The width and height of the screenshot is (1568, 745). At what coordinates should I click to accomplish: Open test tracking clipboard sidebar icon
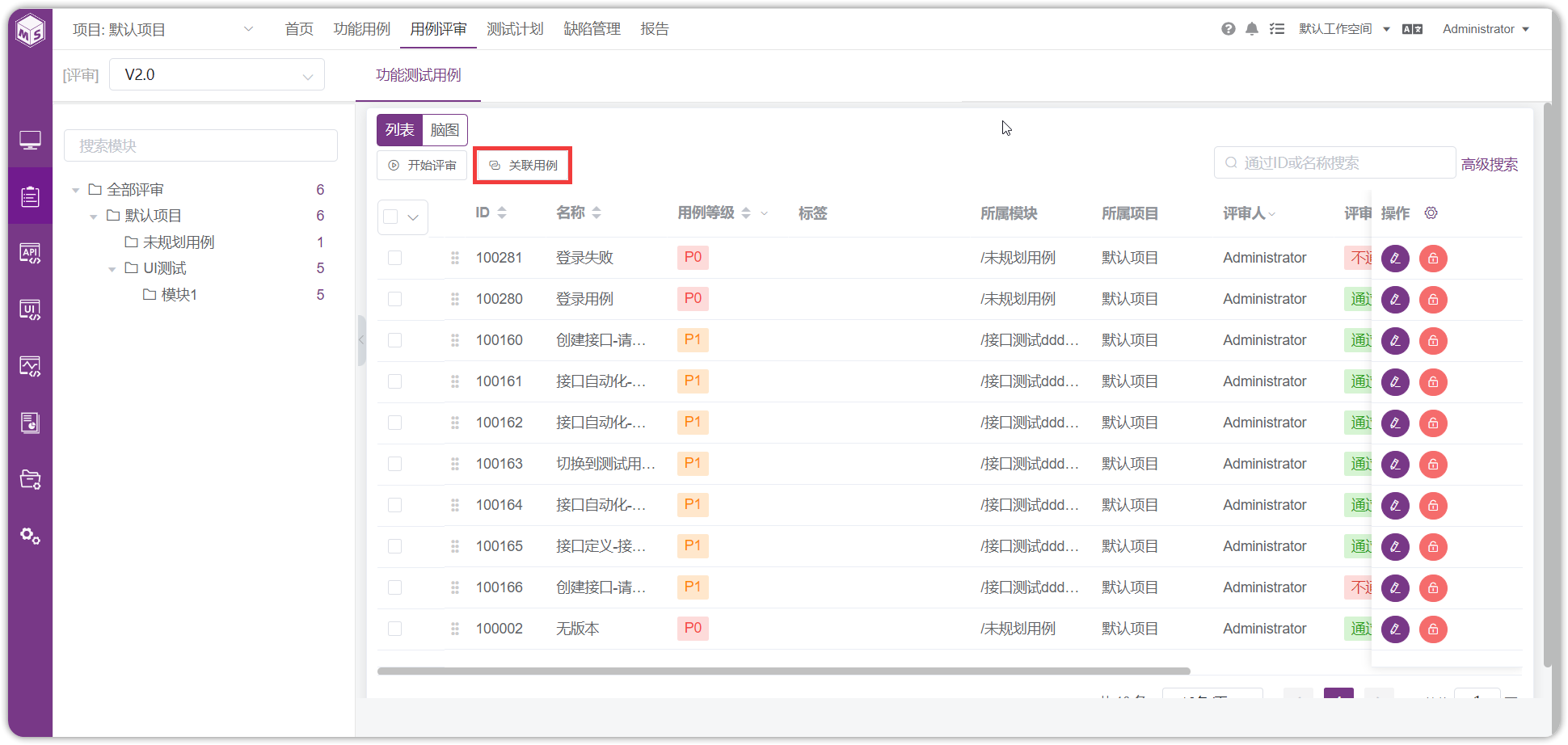pyautogui.click(x=31, y=196)
